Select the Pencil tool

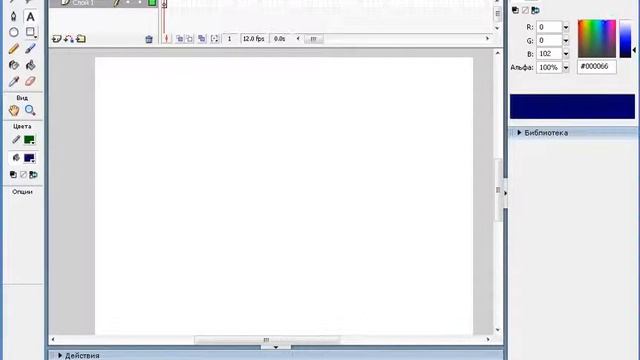pos(13,49)
